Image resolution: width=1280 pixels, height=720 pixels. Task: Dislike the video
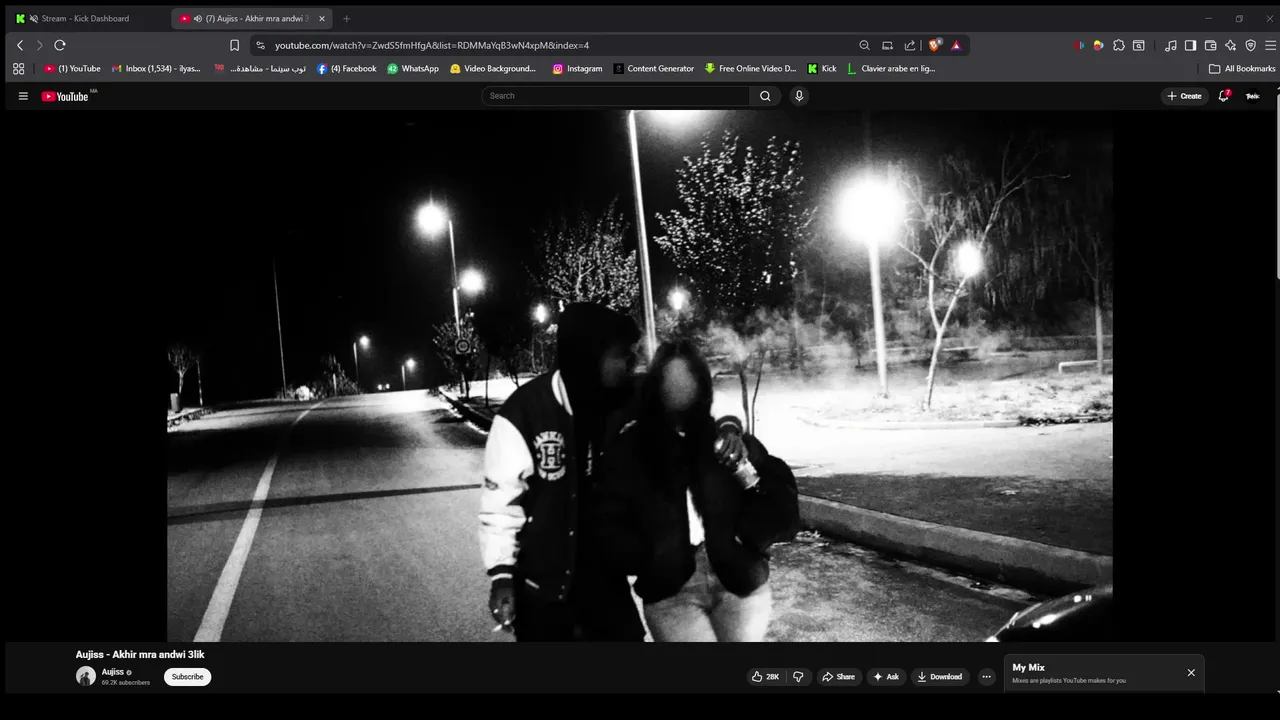(x=798, y=677)
